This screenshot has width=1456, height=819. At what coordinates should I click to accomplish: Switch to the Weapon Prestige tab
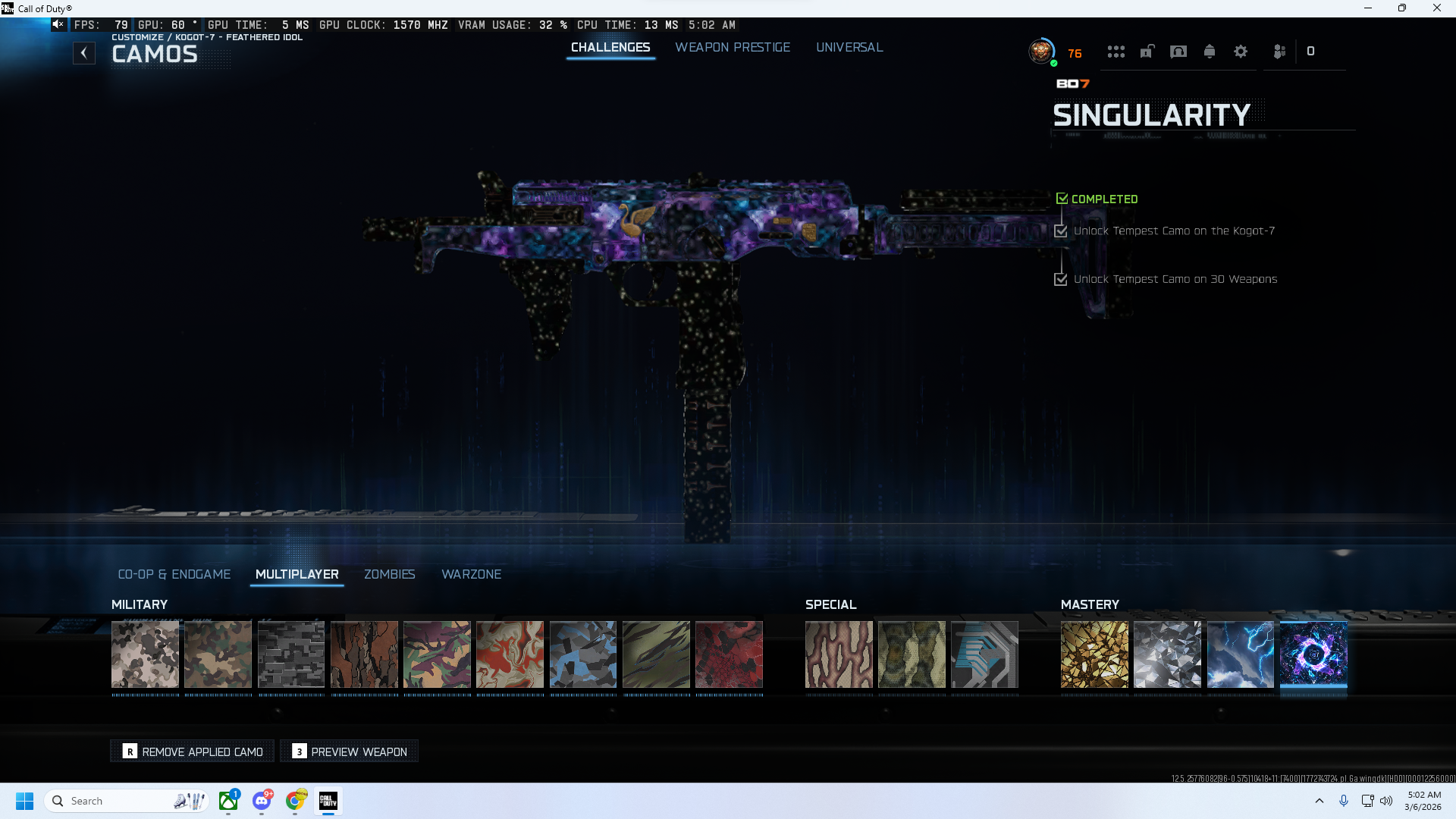pyautogui.click(x=733, y=47)
